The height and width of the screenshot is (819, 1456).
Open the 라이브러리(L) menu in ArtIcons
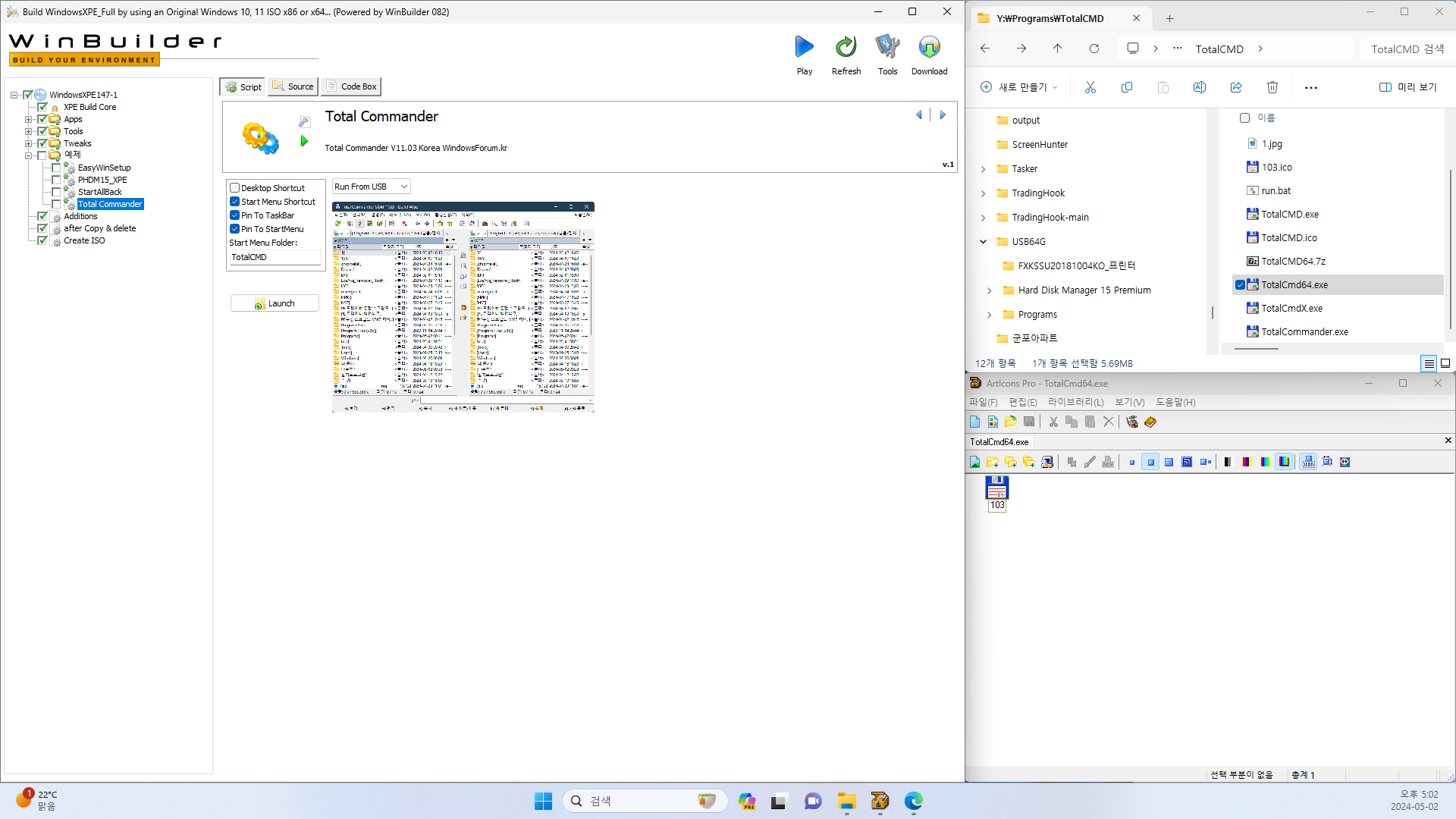point(1076,402)
